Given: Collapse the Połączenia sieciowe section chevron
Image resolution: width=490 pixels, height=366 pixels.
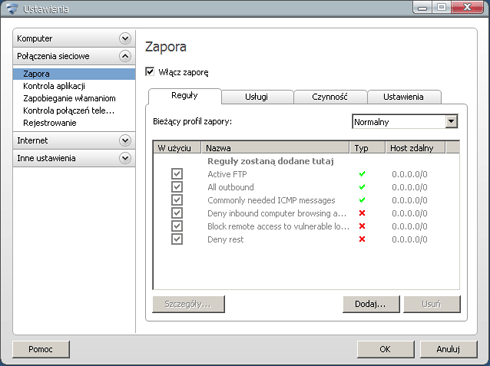Looking at the screenshot, I should point(125,56).
